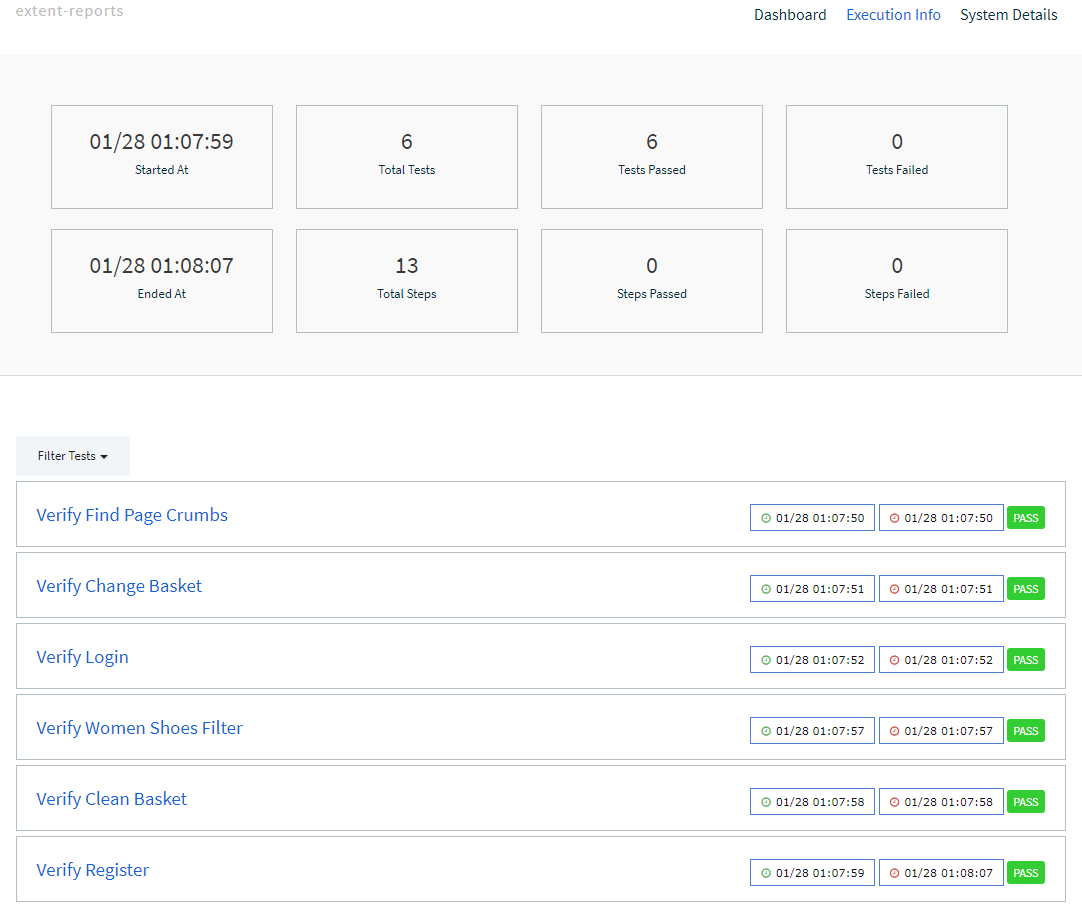
Task: Open Verify Register test
Action: (92, 870)
